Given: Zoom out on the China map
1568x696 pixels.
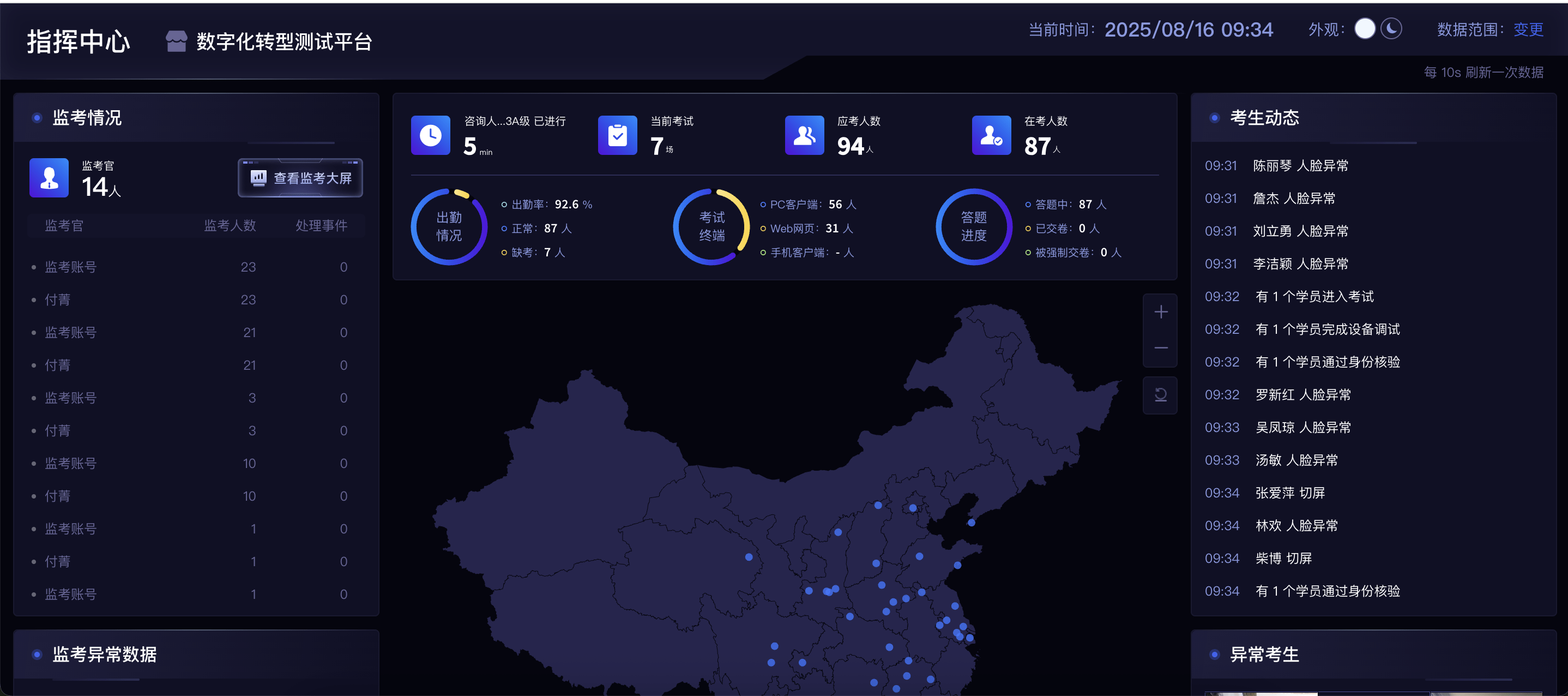Looking at the screenshot, I should click(1160, 349).
